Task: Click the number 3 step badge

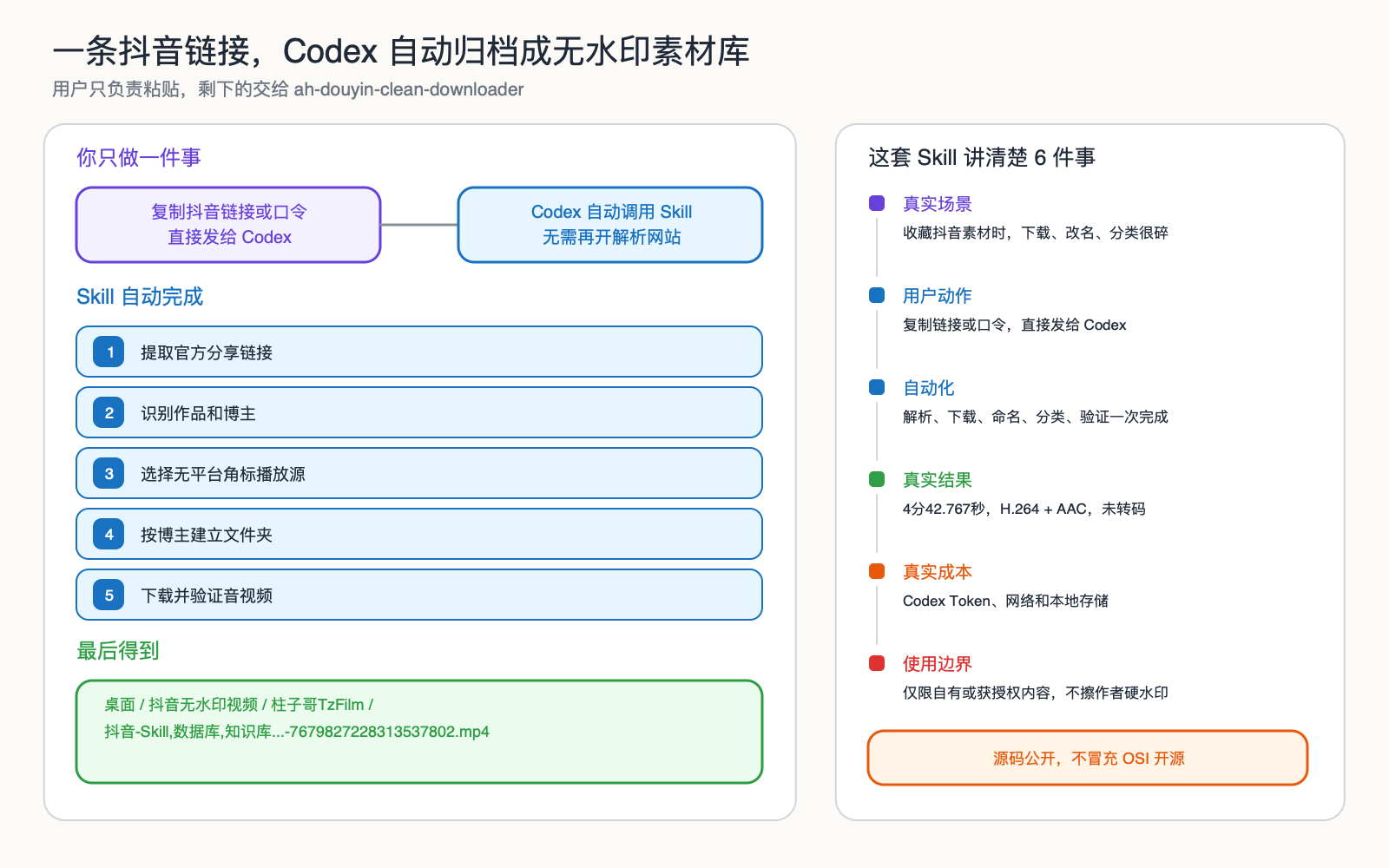Action: [x=109, y=473]
